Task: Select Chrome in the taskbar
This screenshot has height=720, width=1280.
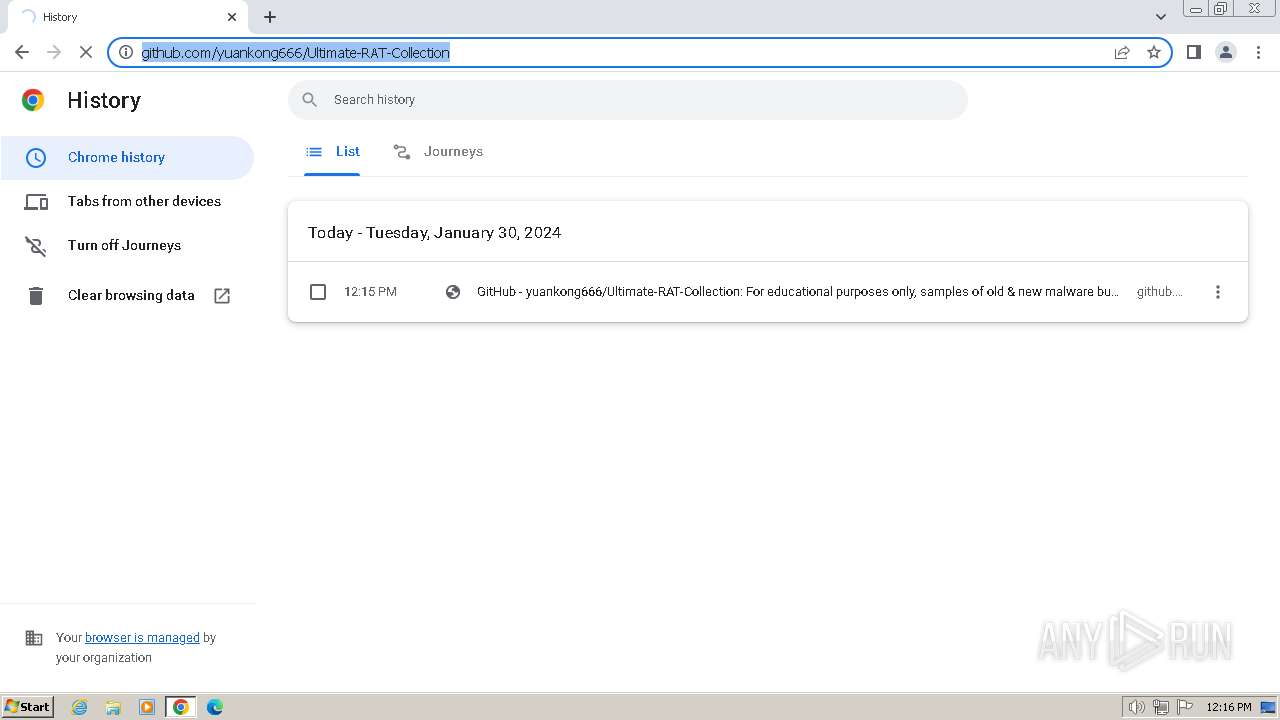Action: tap(181, 707)
